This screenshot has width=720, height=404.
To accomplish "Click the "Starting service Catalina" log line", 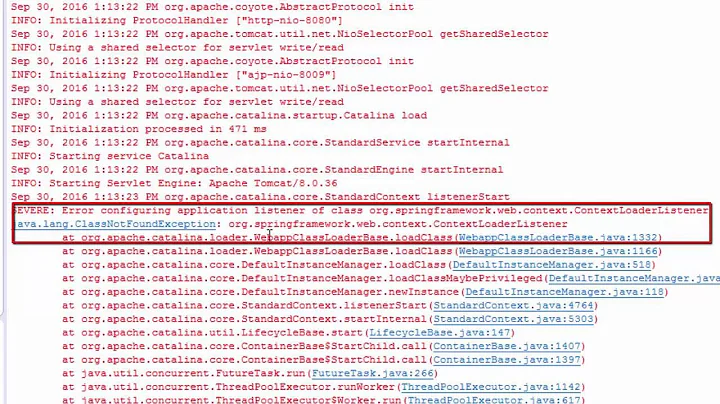I will tap(110, 156).
